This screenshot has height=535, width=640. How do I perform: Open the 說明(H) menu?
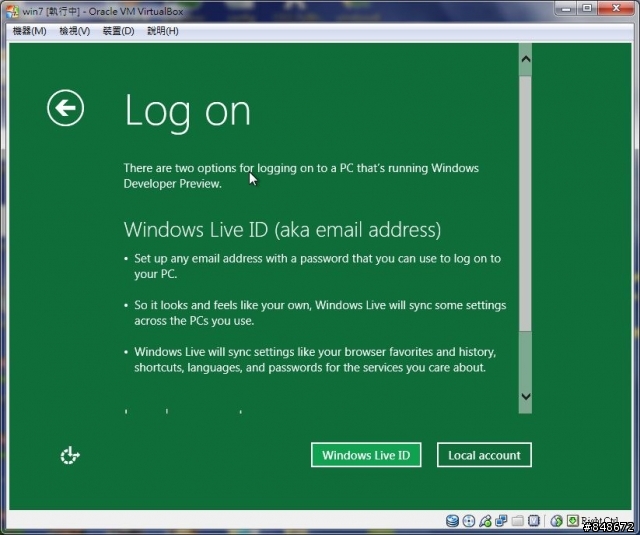coord(162,31)
